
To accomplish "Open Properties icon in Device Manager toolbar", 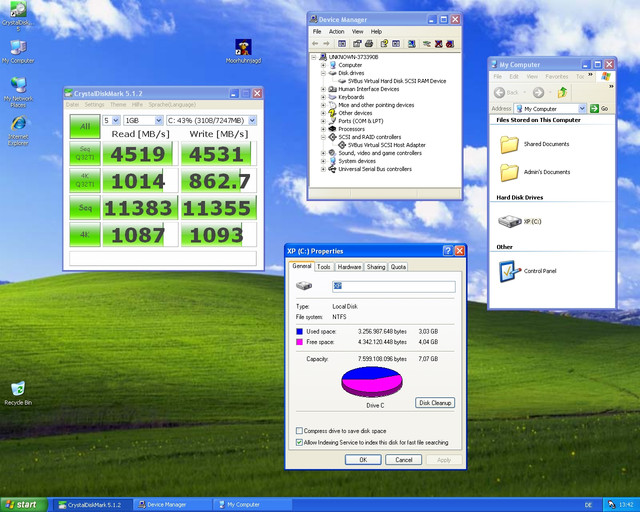I will click(357, 44).
